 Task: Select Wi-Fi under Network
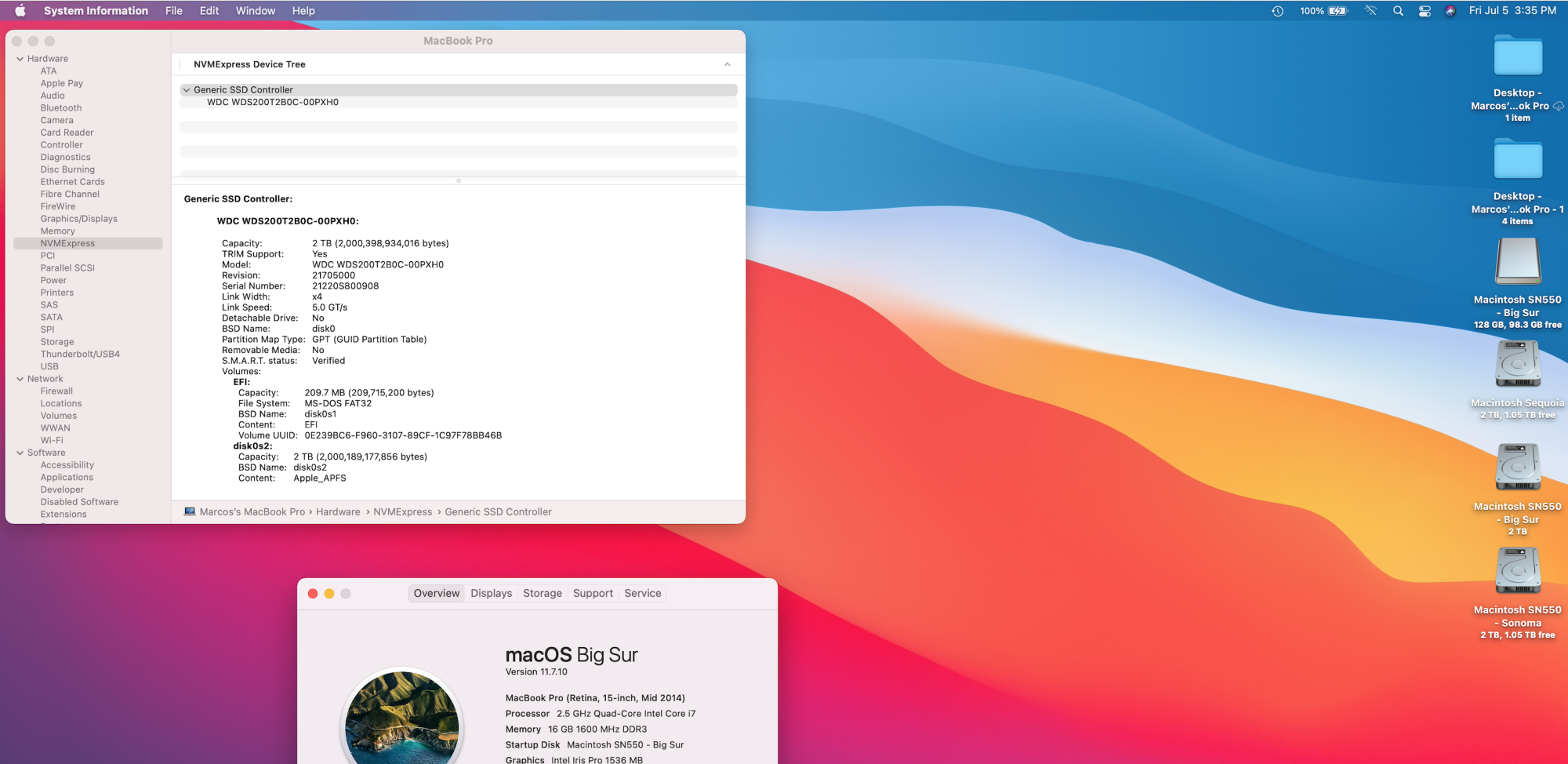(52, 441)
